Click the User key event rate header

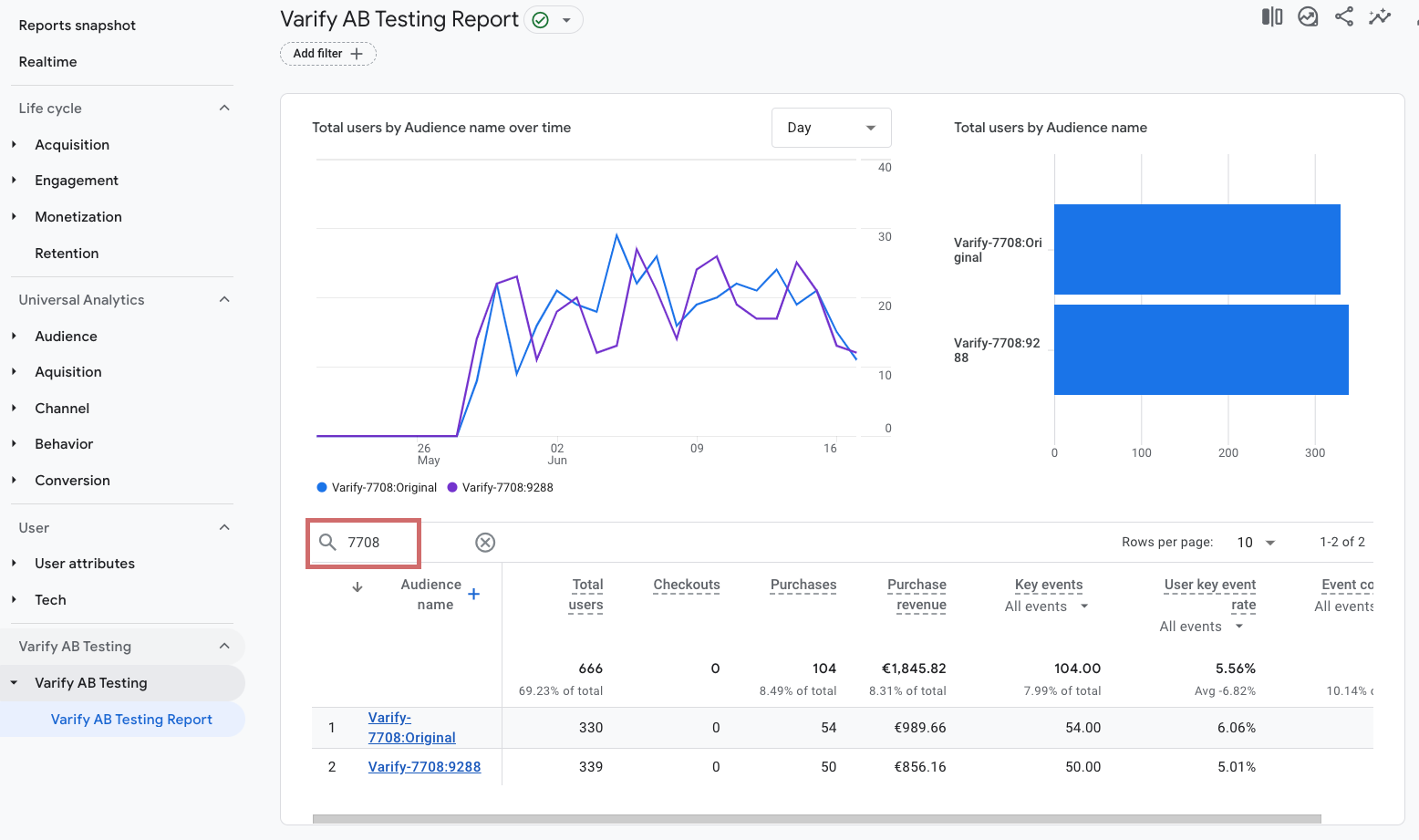click(x=1210, y=595)
